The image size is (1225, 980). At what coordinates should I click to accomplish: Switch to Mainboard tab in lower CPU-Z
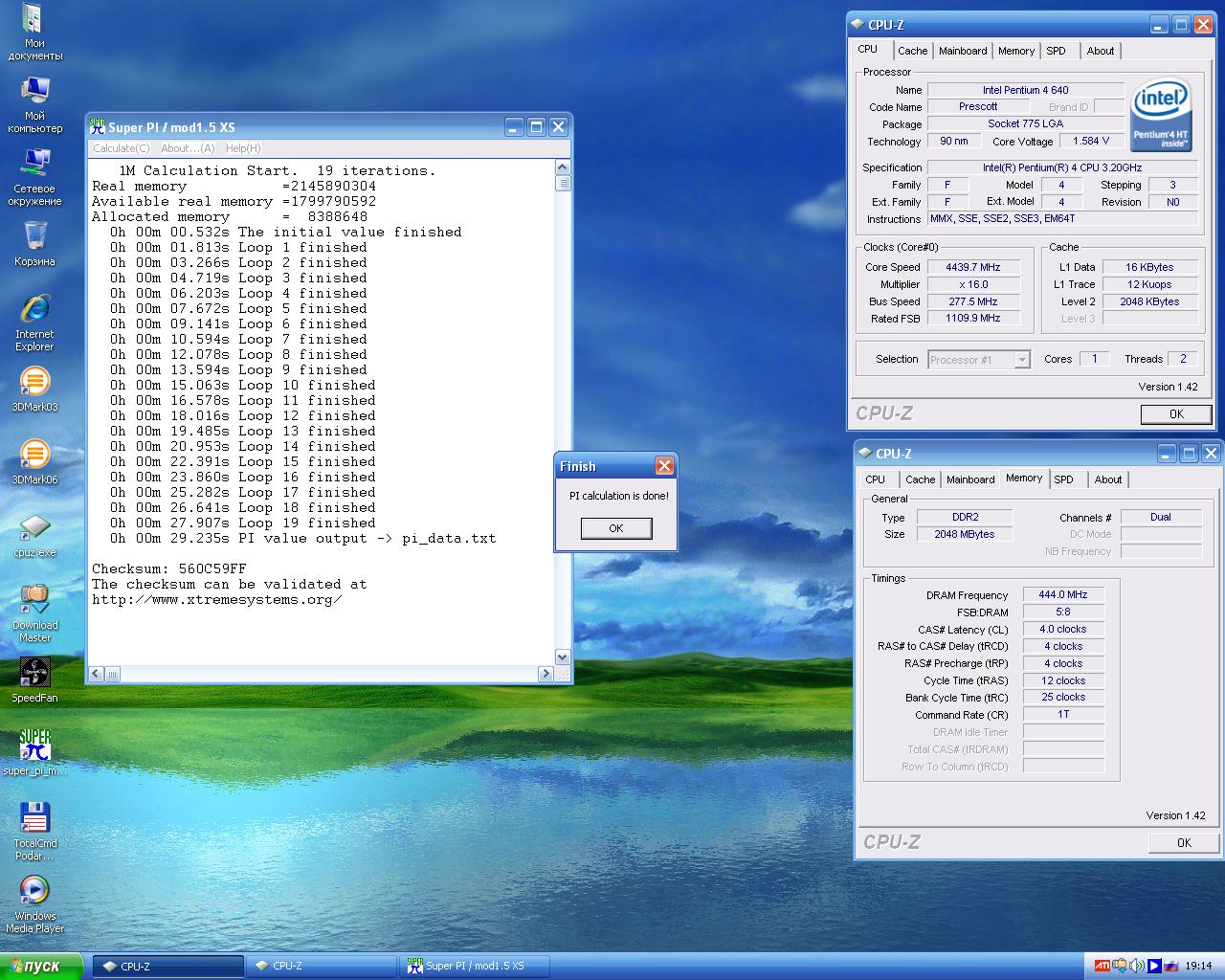point(970,479)
